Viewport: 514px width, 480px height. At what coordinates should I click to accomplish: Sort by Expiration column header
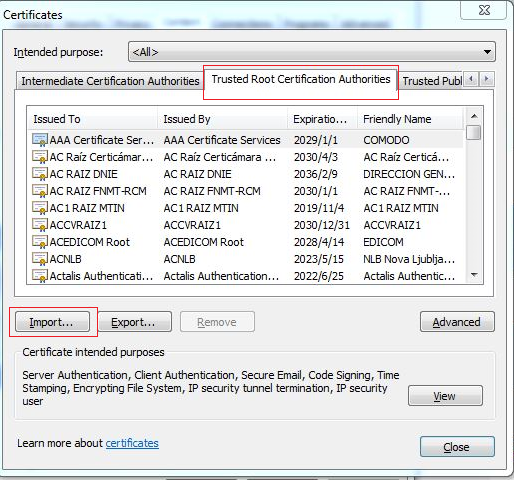pos(322,119)
